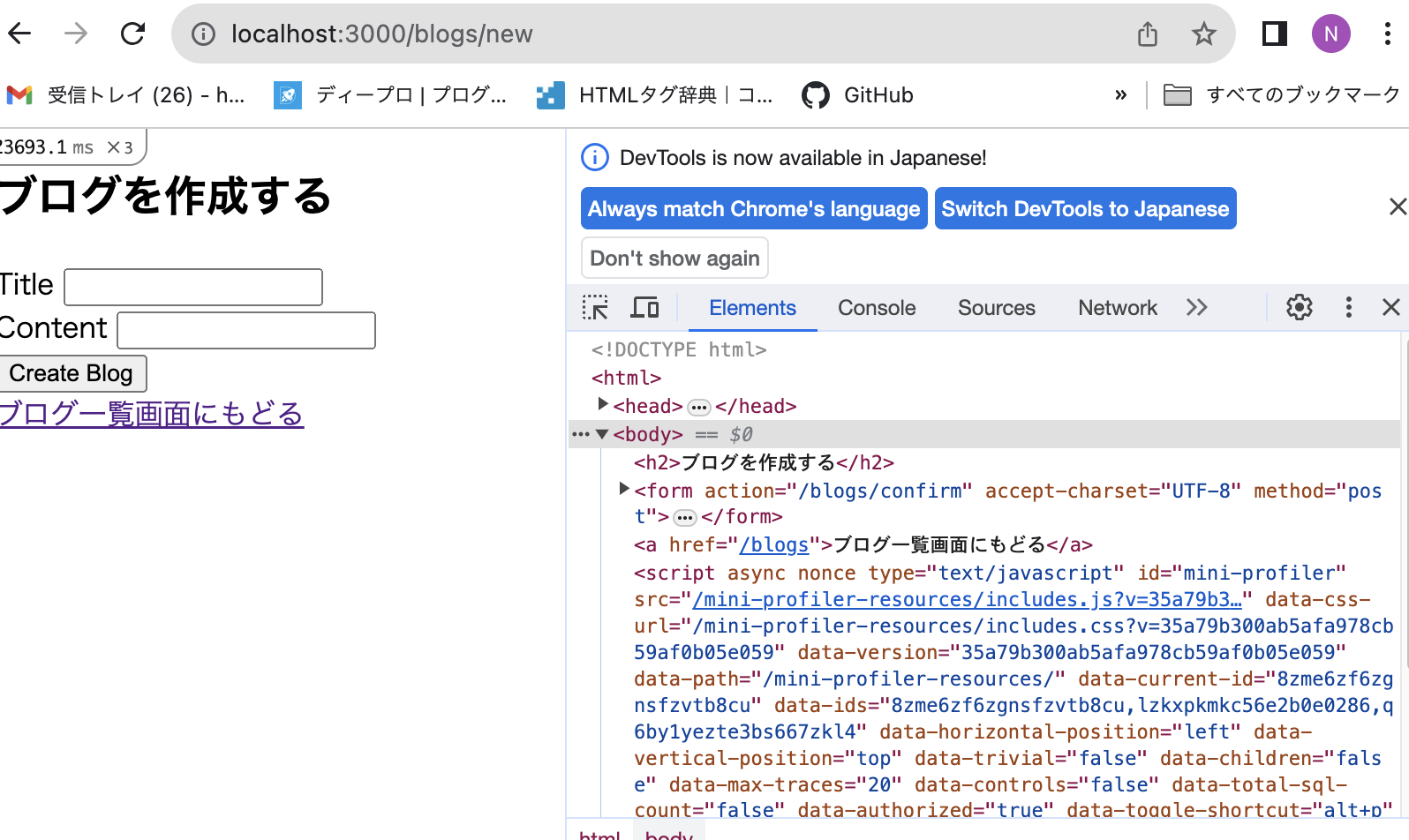The height and width of the screenshot is (840, 1409).
Task: Click the browser forward arrow
Action: (76, 34)
